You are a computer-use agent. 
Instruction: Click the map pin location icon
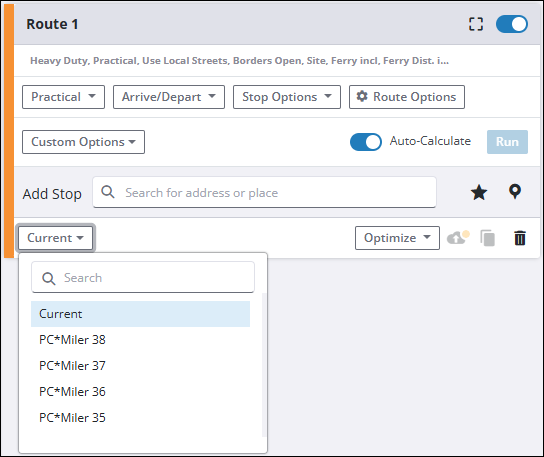[x=515, y=192]
